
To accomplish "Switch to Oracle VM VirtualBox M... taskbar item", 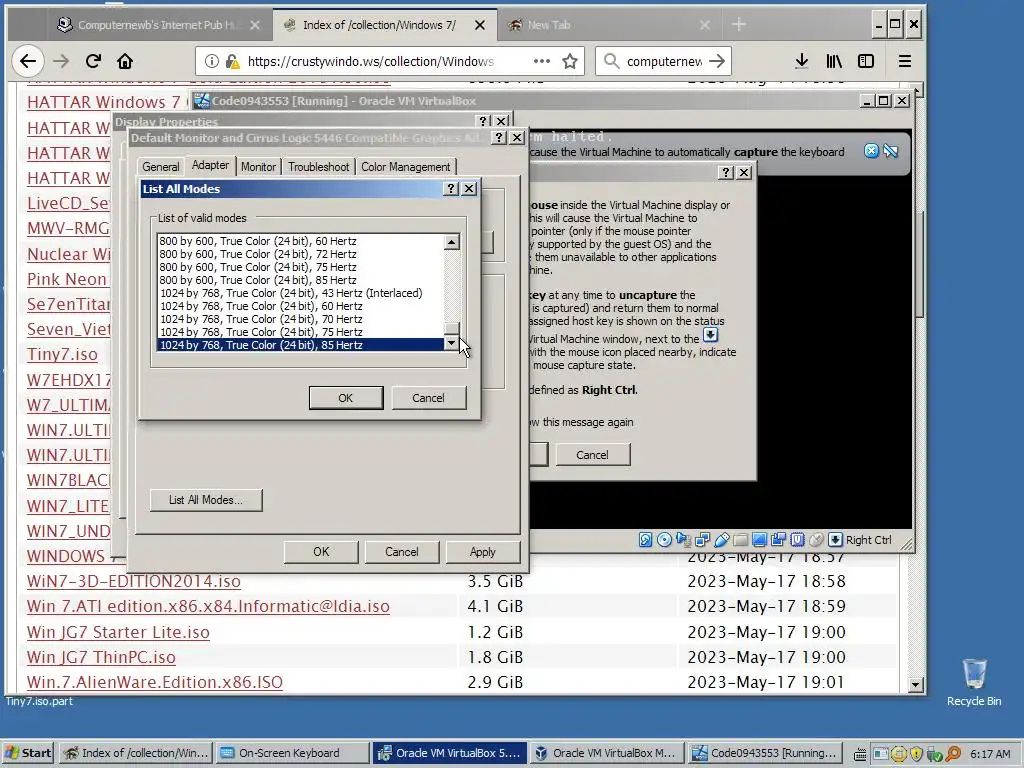I will pyautogui.click(x=607, y=753).
